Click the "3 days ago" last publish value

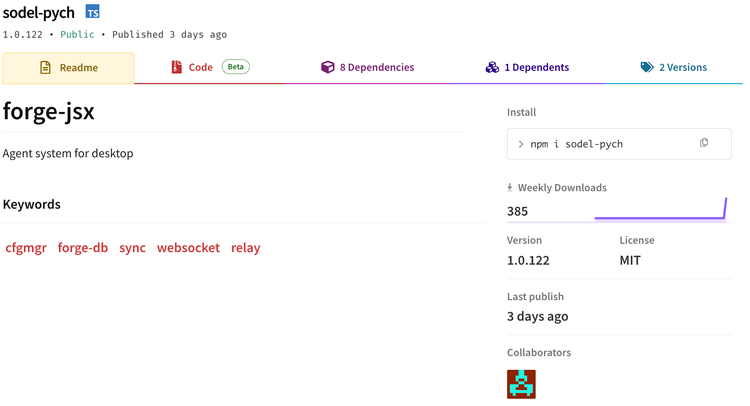tap(538, 317)
